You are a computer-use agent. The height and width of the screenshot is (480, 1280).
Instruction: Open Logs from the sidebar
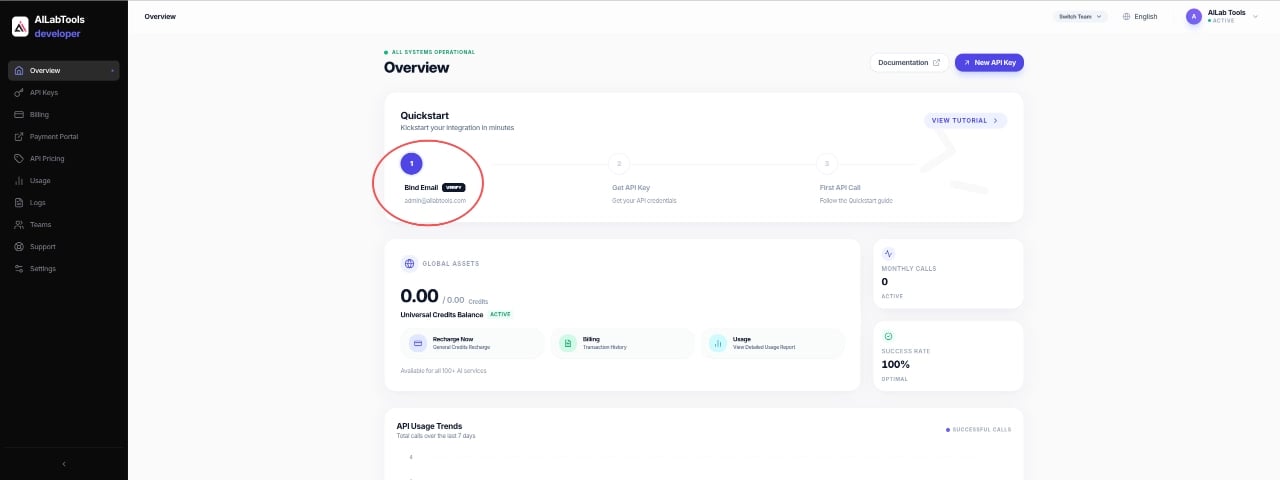coord(64,203)
